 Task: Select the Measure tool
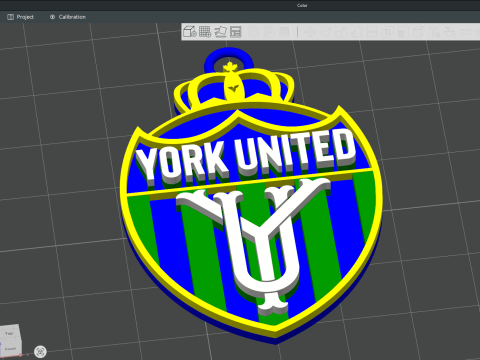click(x=465, y=32)
